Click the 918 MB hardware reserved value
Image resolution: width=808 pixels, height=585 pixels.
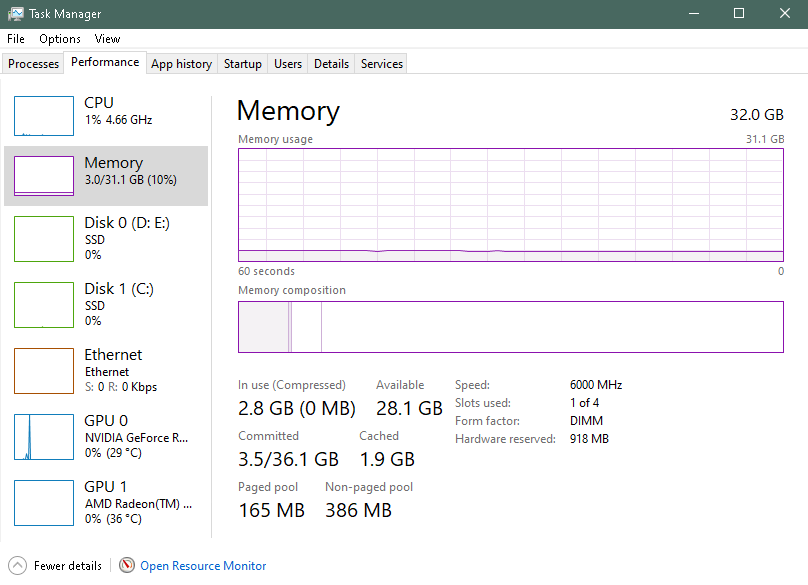coord(589,439)
